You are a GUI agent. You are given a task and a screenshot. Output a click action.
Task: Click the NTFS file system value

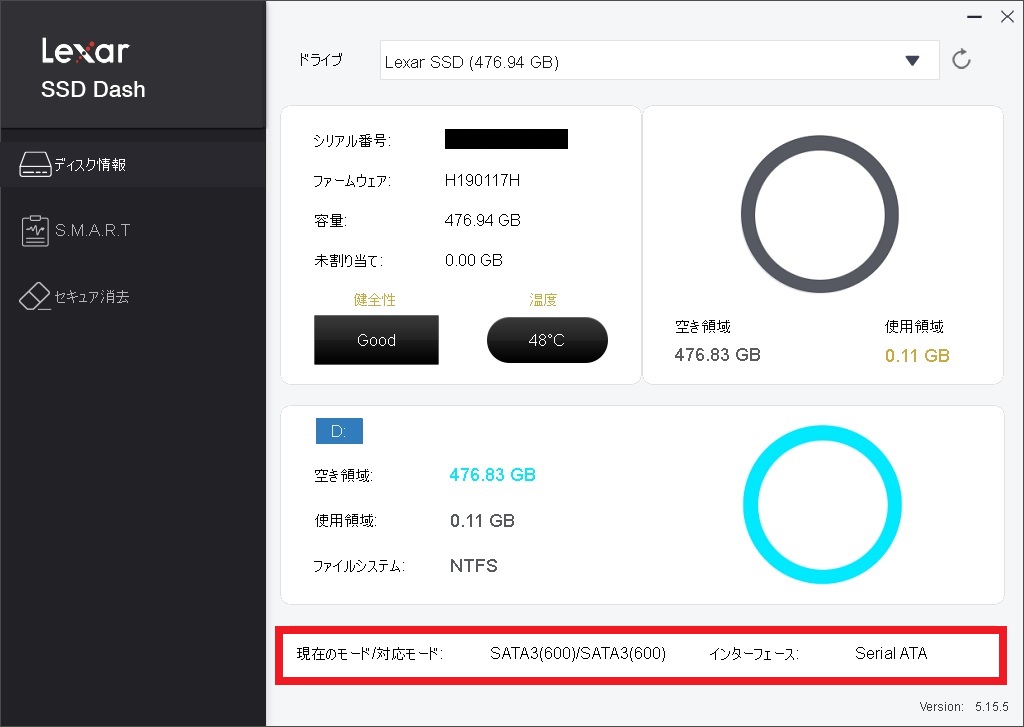(x=473, y=566)
